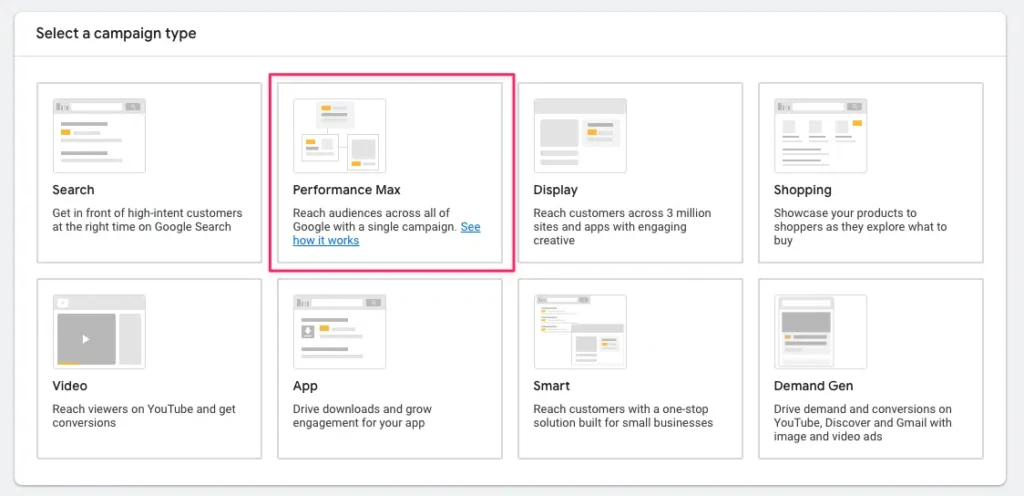Viewport: 1024px width, 496px height.
Task: Pick the Shopping campaign title
Action: tap(802, 190)
